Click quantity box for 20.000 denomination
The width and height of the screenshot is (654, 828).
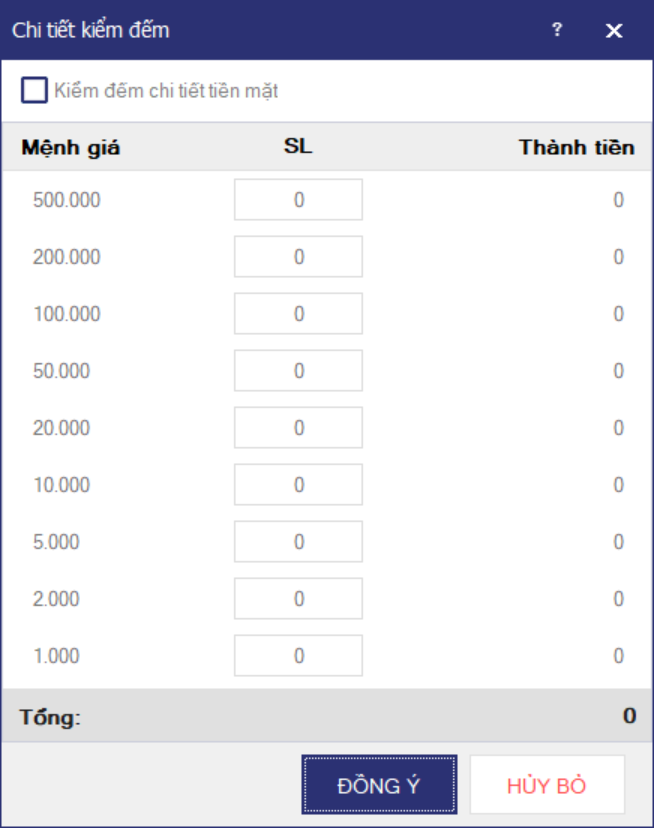[x=298, y=428]
